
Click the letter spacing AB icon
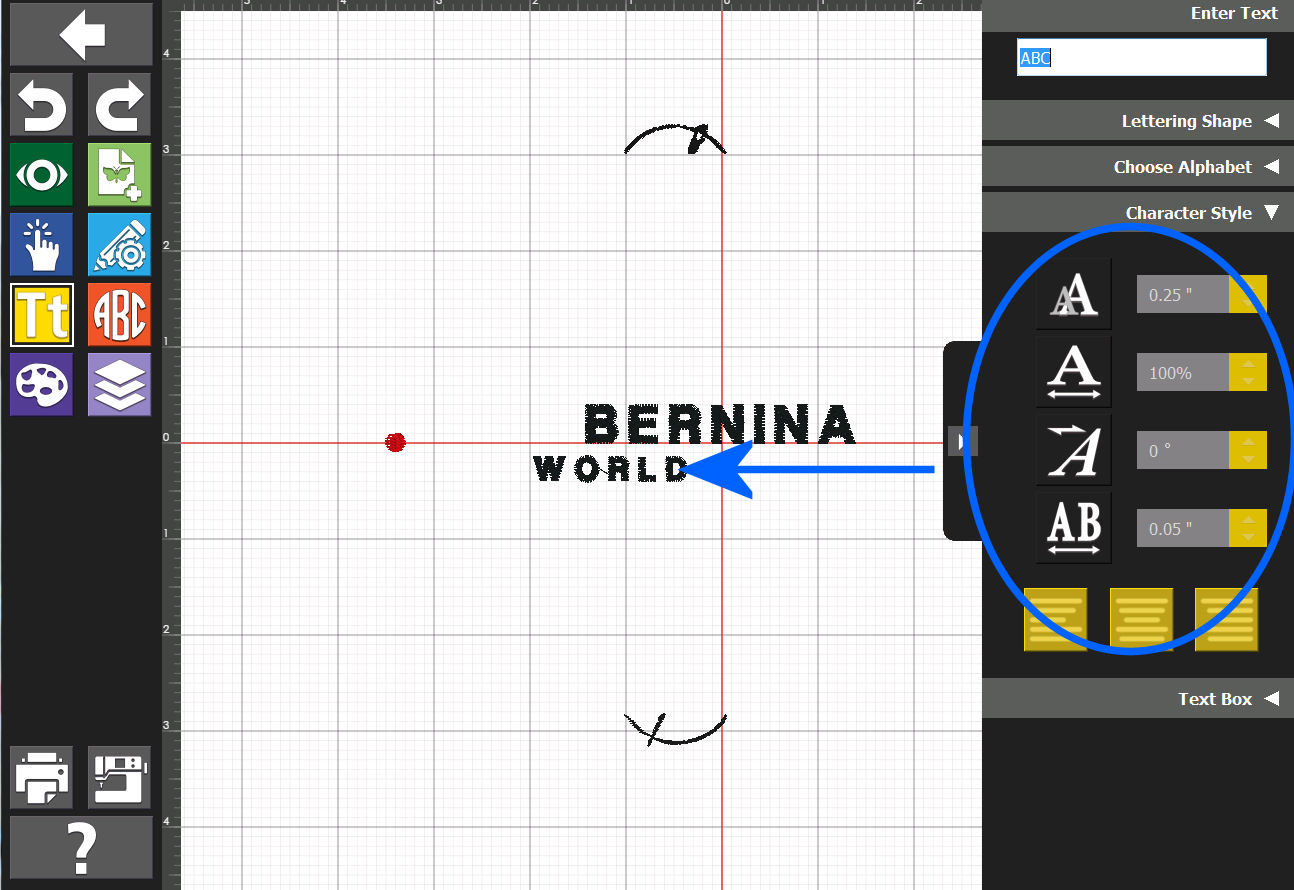(1074, 528)
